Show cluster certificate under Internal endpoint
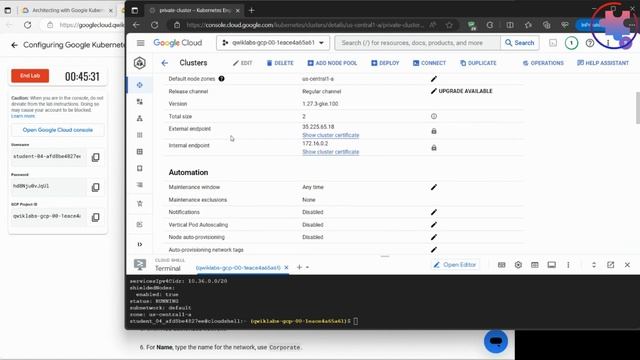Image resolution: width=640 pixels, height=360 pixels. coord(330,152)
